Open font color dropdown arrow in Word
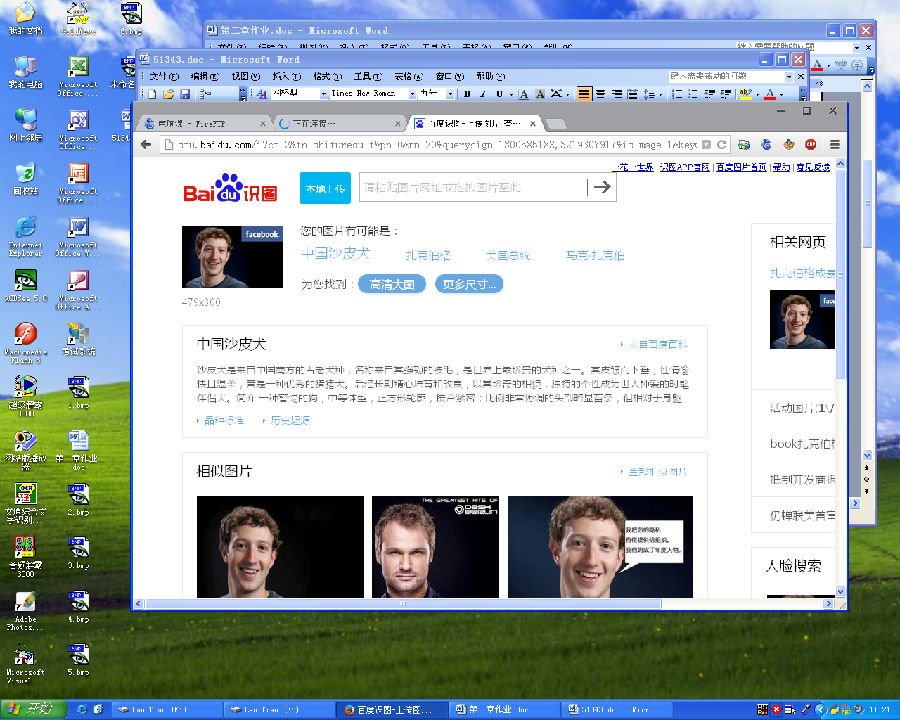Viewport: 900px width, 720px height. (x=781, y=94)
